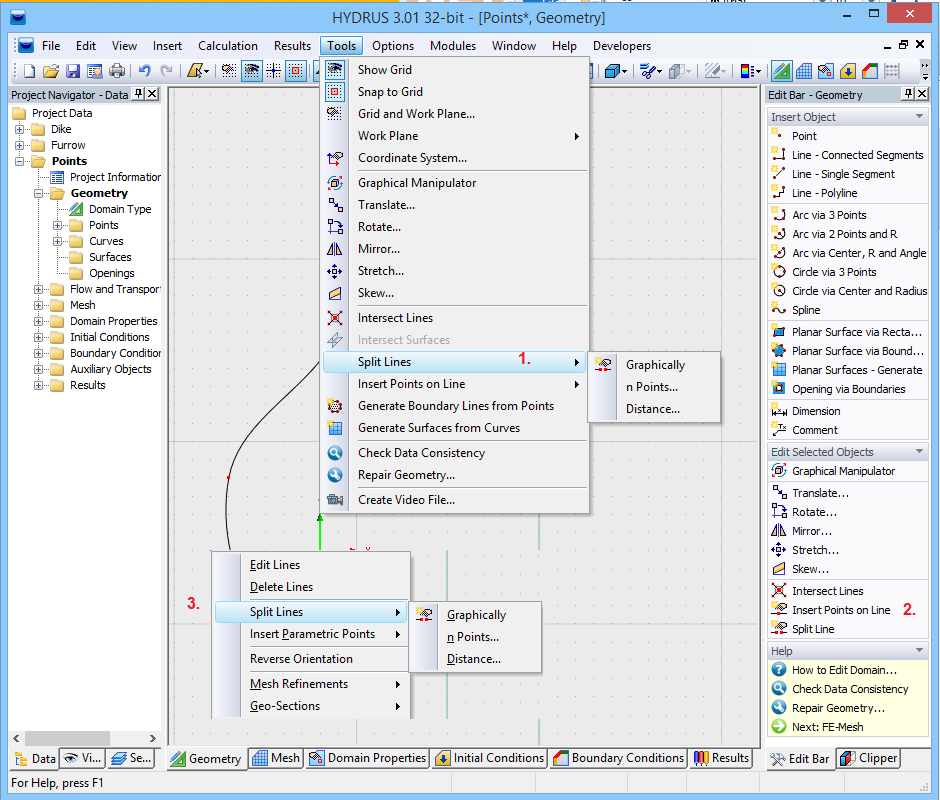Viewport: 940px width, 800px height.
Task: Click the Skew icon in Tools menu
Action: coord(335,293)
